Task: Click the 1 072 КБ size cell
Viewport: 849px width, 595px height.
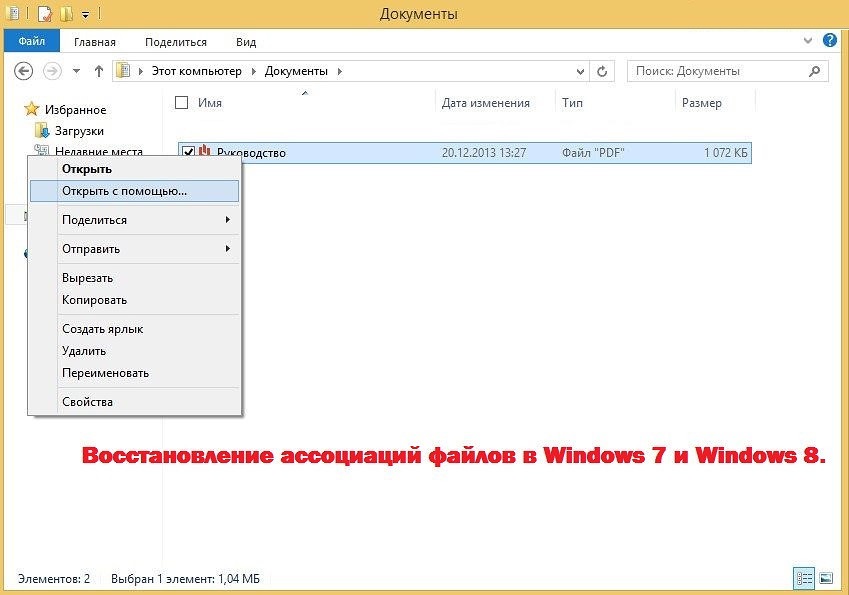Action: point(726,153)
